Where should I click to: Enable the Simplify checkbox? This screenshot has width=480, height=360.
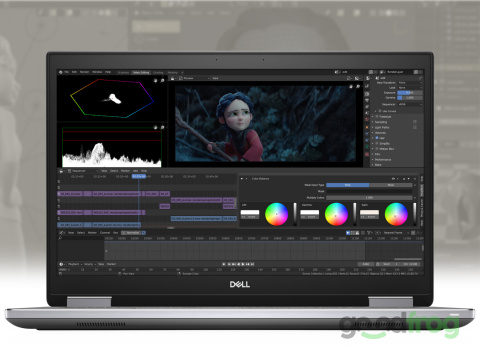coord(377,143)
